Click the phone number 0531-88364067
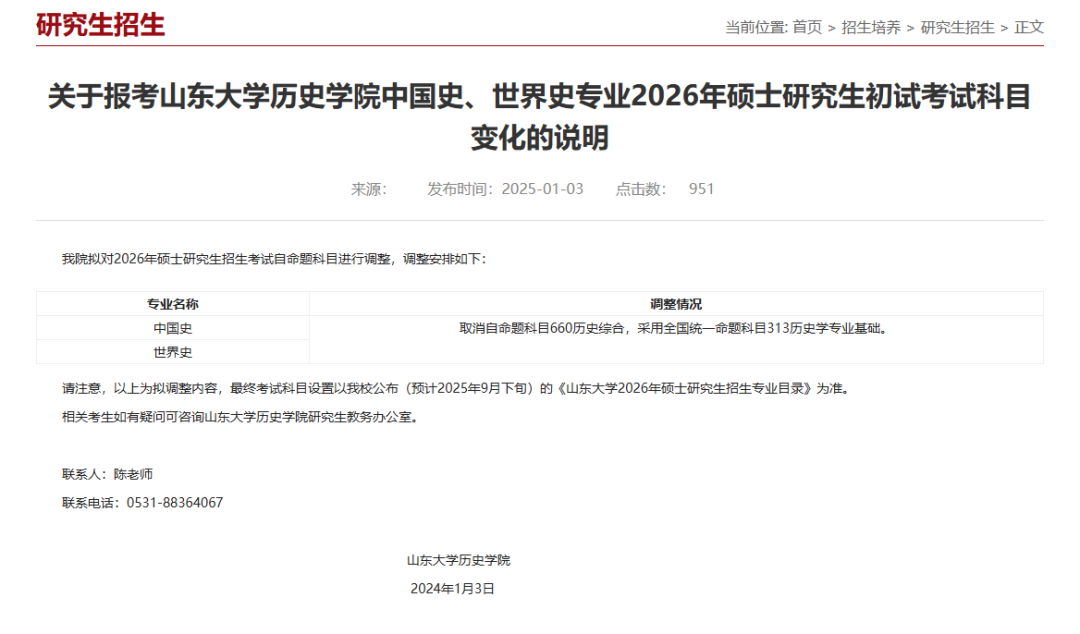This screenshot has width=1080, height=634. (x=175, y=503)
